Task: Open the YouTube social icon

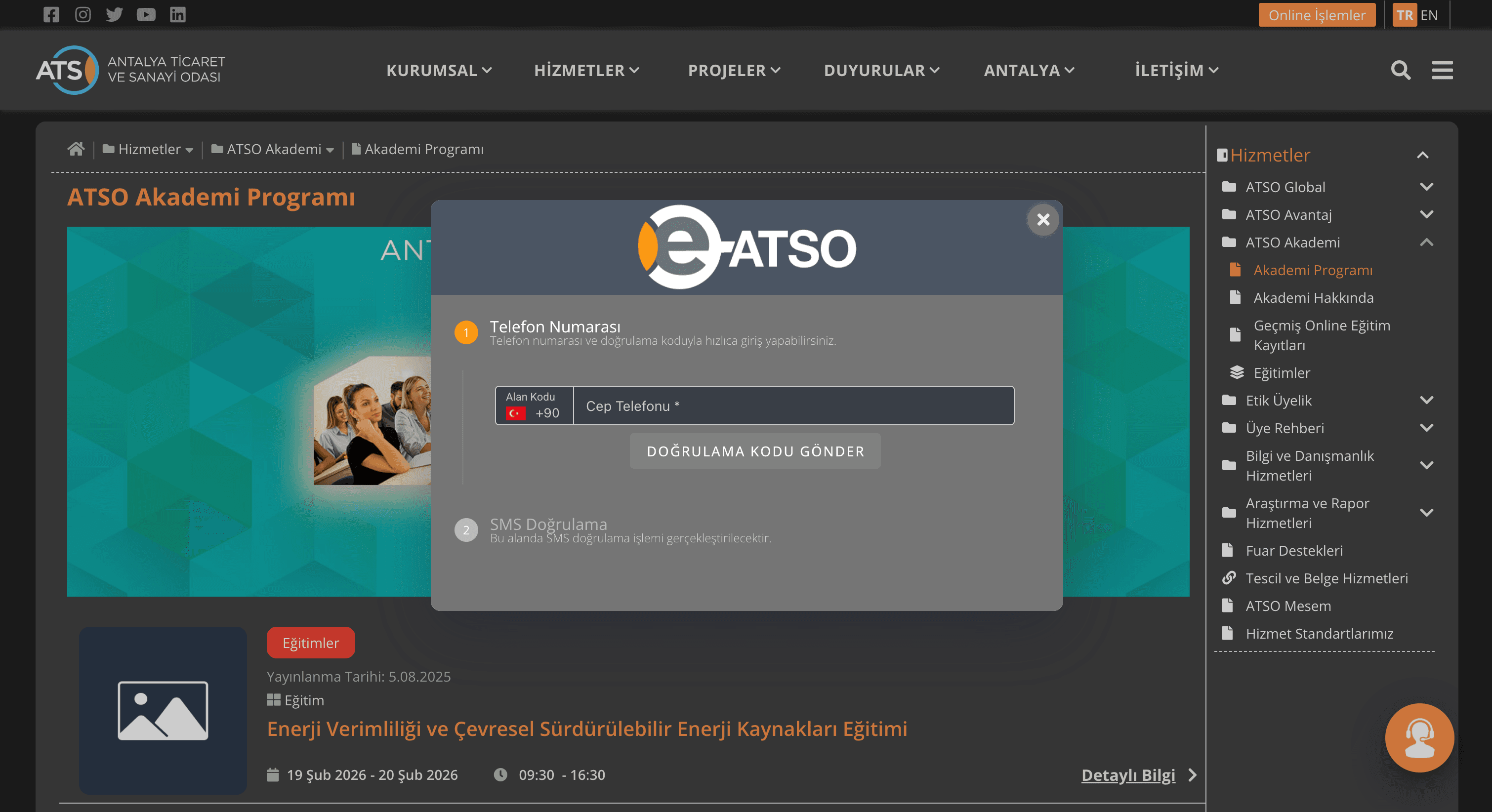Action: 146,14
